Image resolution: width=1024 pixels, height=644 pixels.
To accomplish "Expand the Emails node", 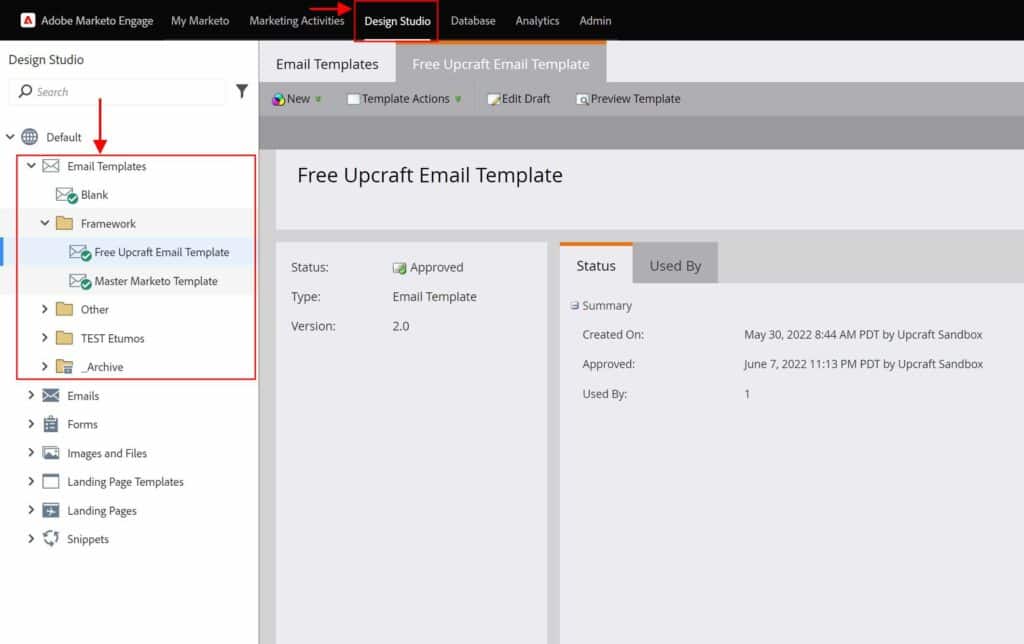I will 31,395.
